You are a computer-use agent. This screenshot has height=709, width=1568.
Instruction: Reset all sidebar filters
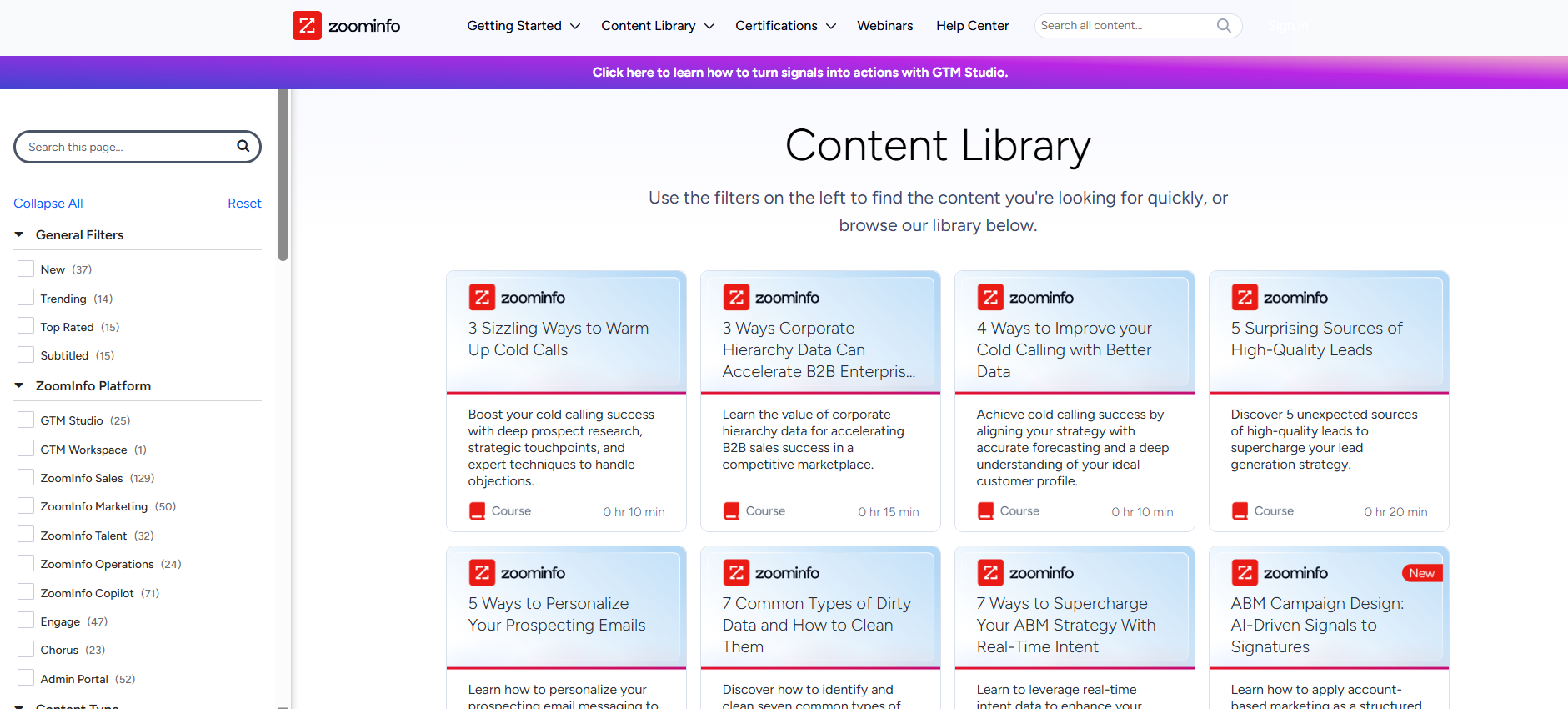(x=244, y=204)
